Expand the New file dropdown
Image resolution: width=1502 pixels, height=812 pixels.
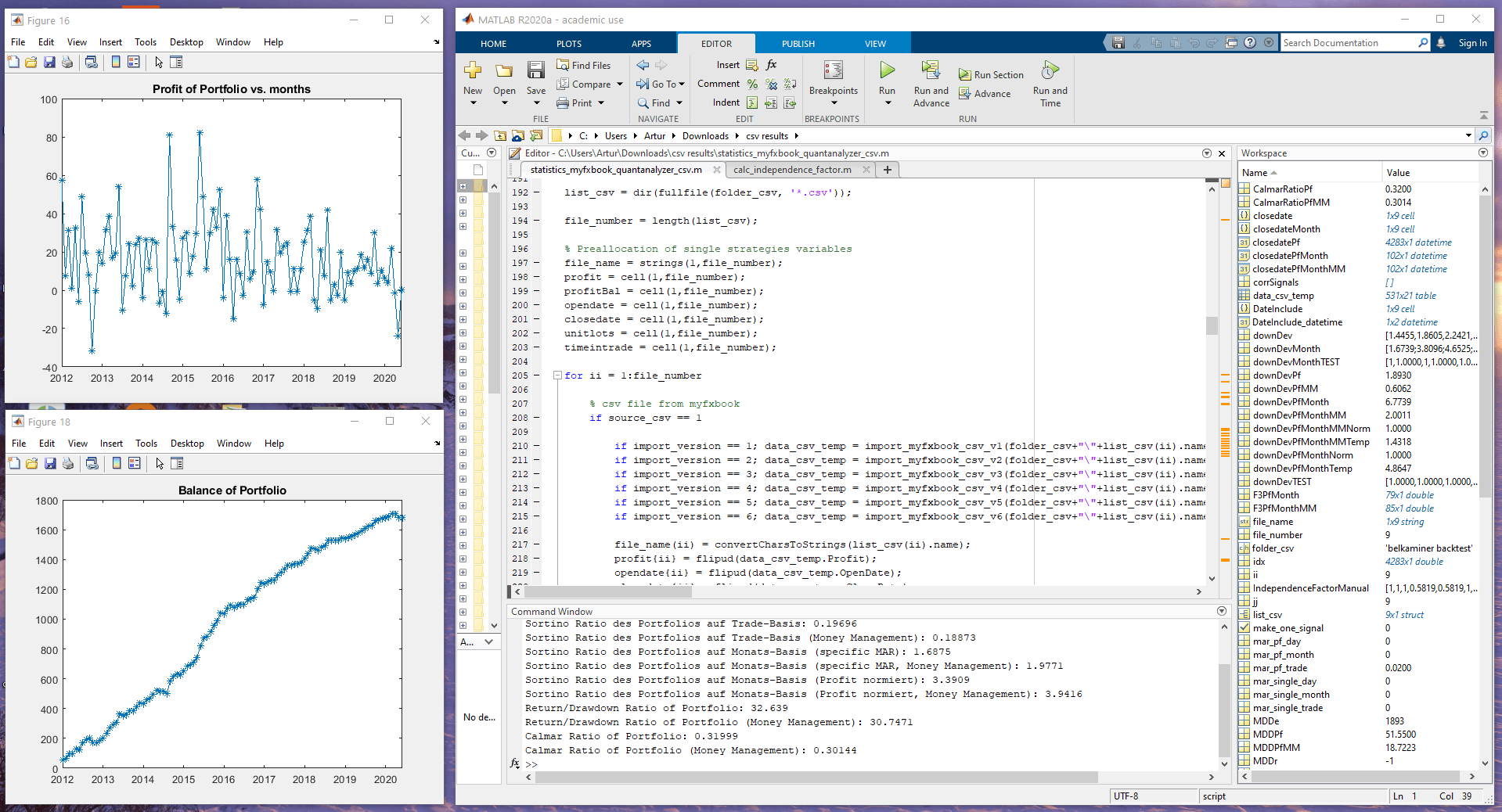pos(472,102)
